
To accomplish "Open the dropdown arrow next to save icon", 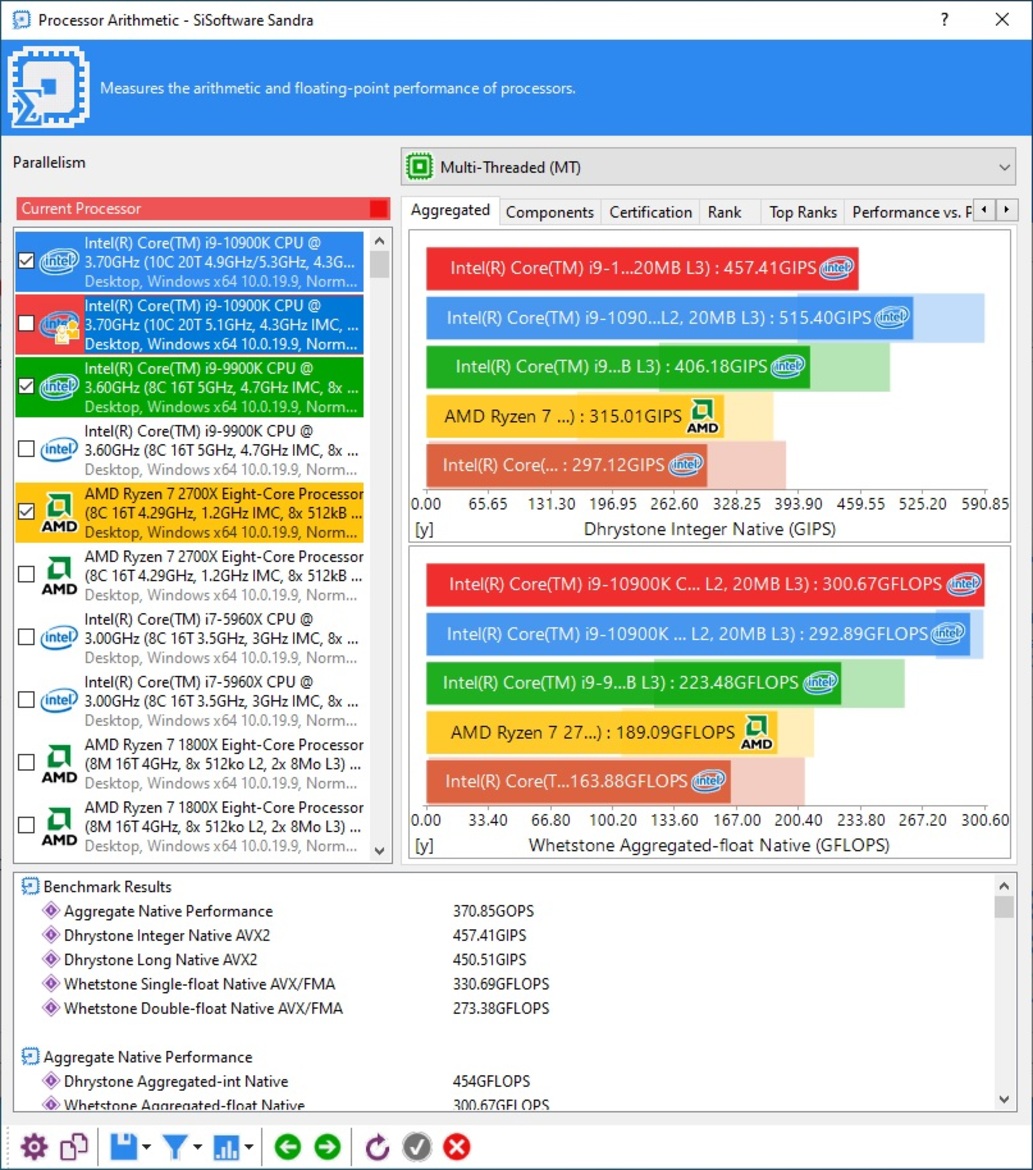I will [146, 1147].
